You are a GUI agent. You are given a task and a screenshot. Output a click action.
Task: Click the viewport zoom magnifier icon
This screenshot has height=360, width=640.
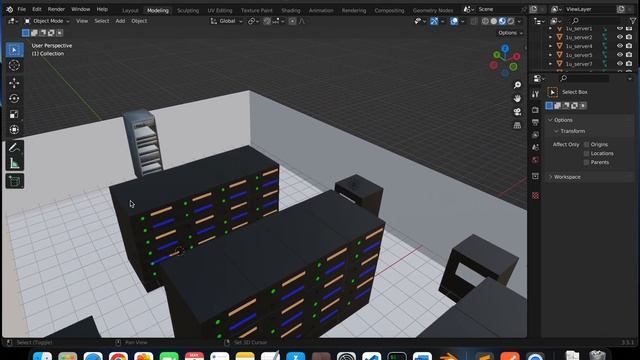pyautogui.click(x=517, y=85)
